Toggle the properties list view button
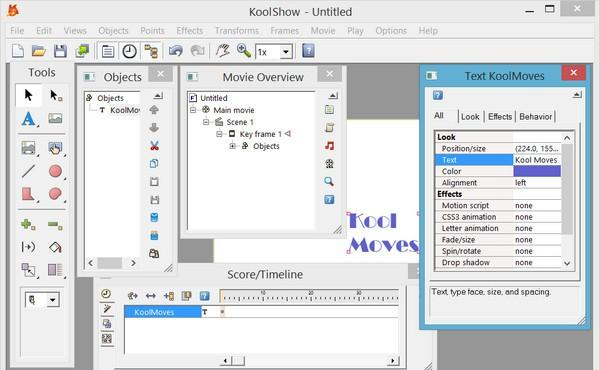The height and width of the screenshot is (370, 600). pyautogui.click(x=108, y=51)
